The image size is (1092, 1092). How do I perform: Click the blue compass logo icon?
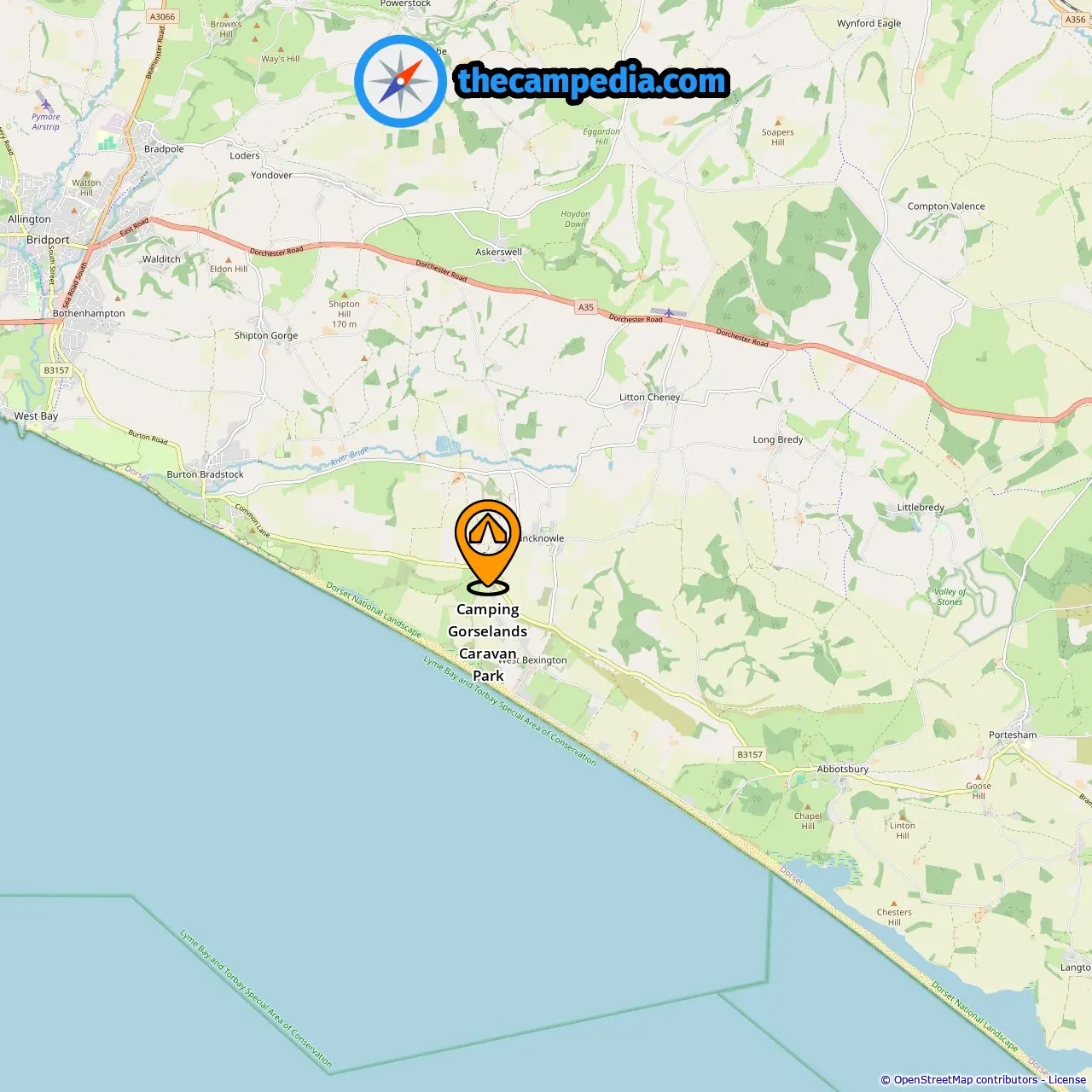pyautogui.click(x=400, y=82)
